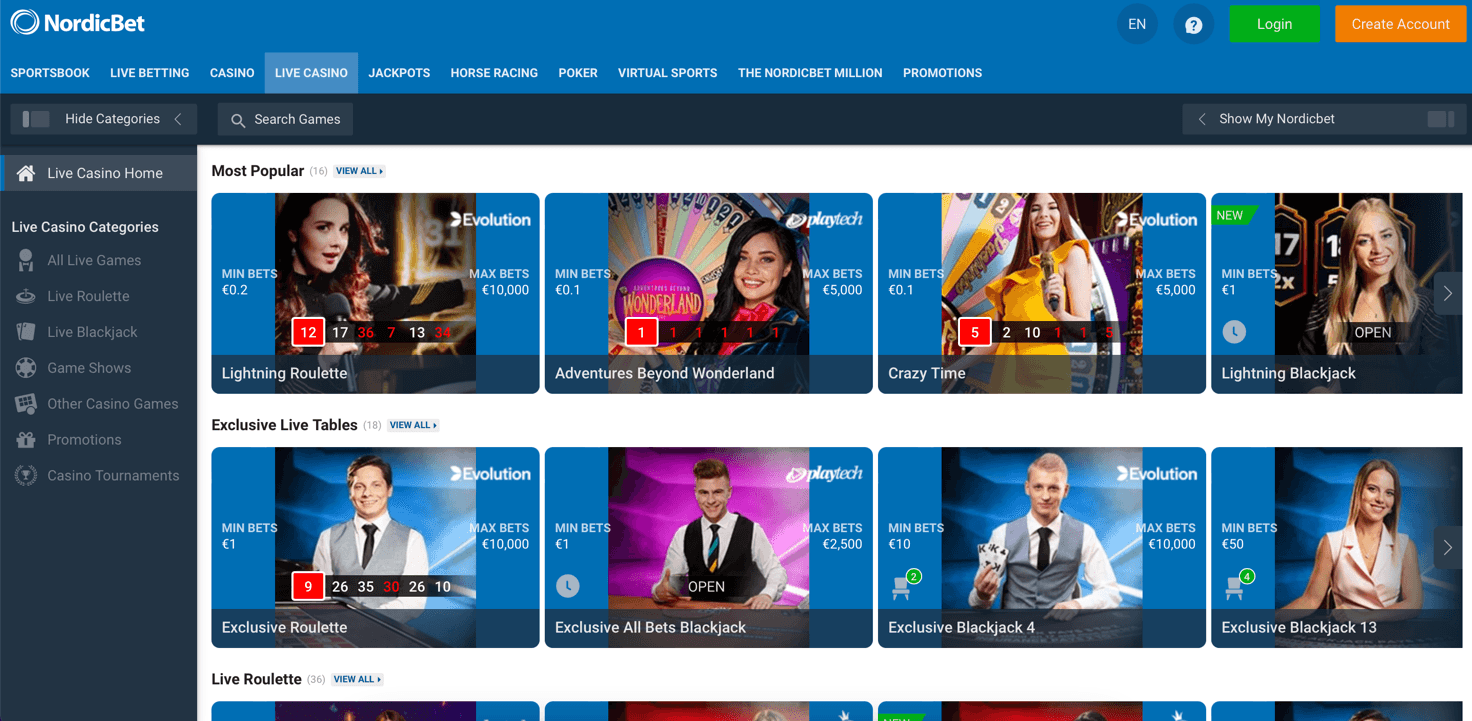1472x721 pixels.
Task: Click latest result 12 on Lightning Roulette
Action: tap(308, 332)
